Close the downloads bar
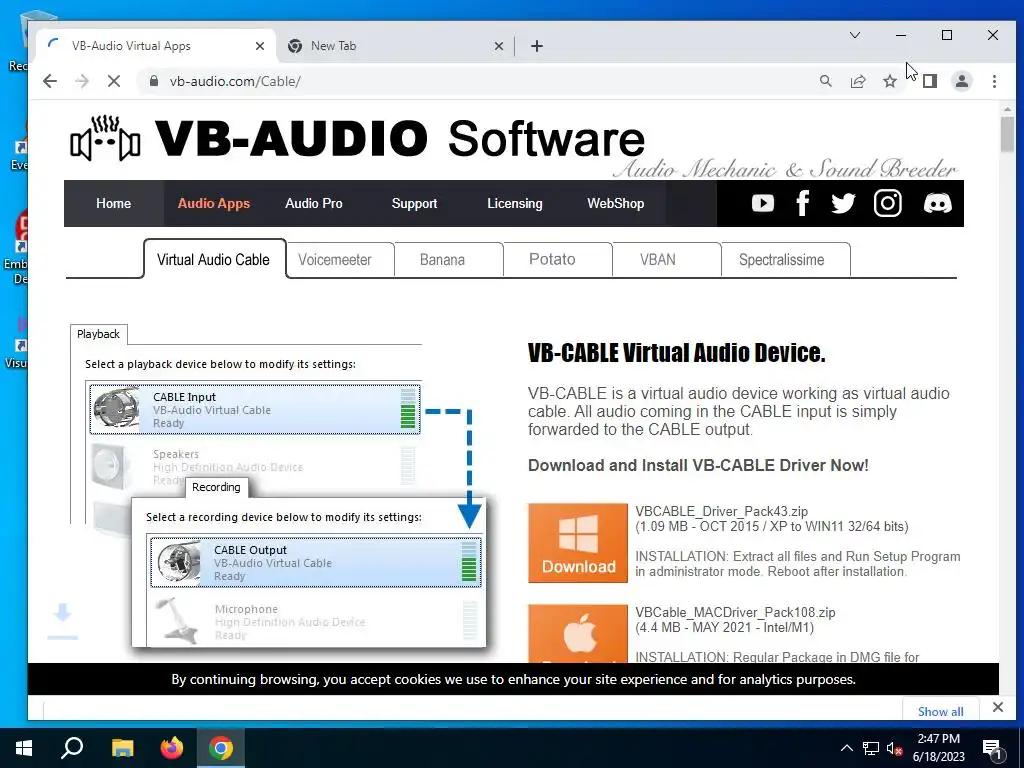 (997, 707)
